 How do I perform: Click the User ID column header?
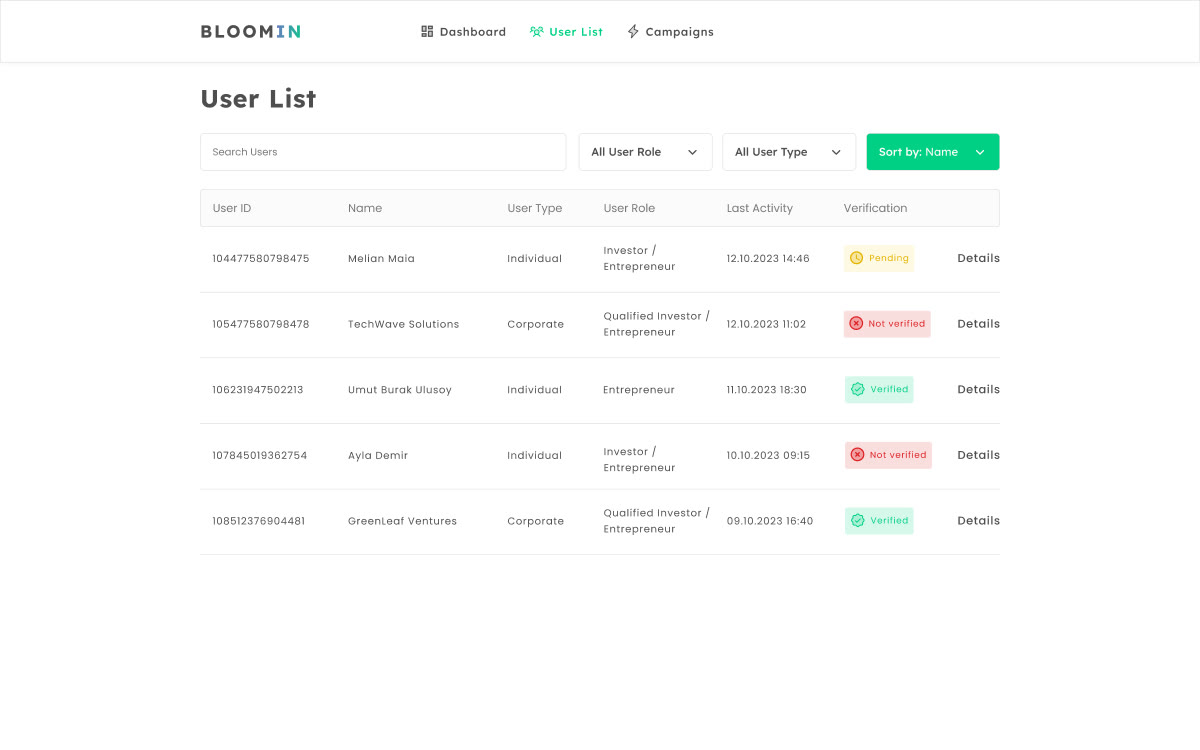232,208
